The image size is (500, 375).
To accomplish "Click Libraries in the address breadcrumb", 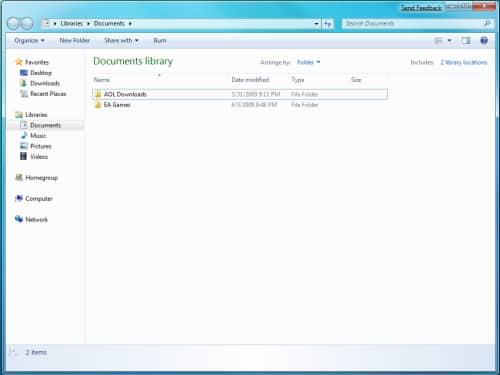I will click(72, 24).
